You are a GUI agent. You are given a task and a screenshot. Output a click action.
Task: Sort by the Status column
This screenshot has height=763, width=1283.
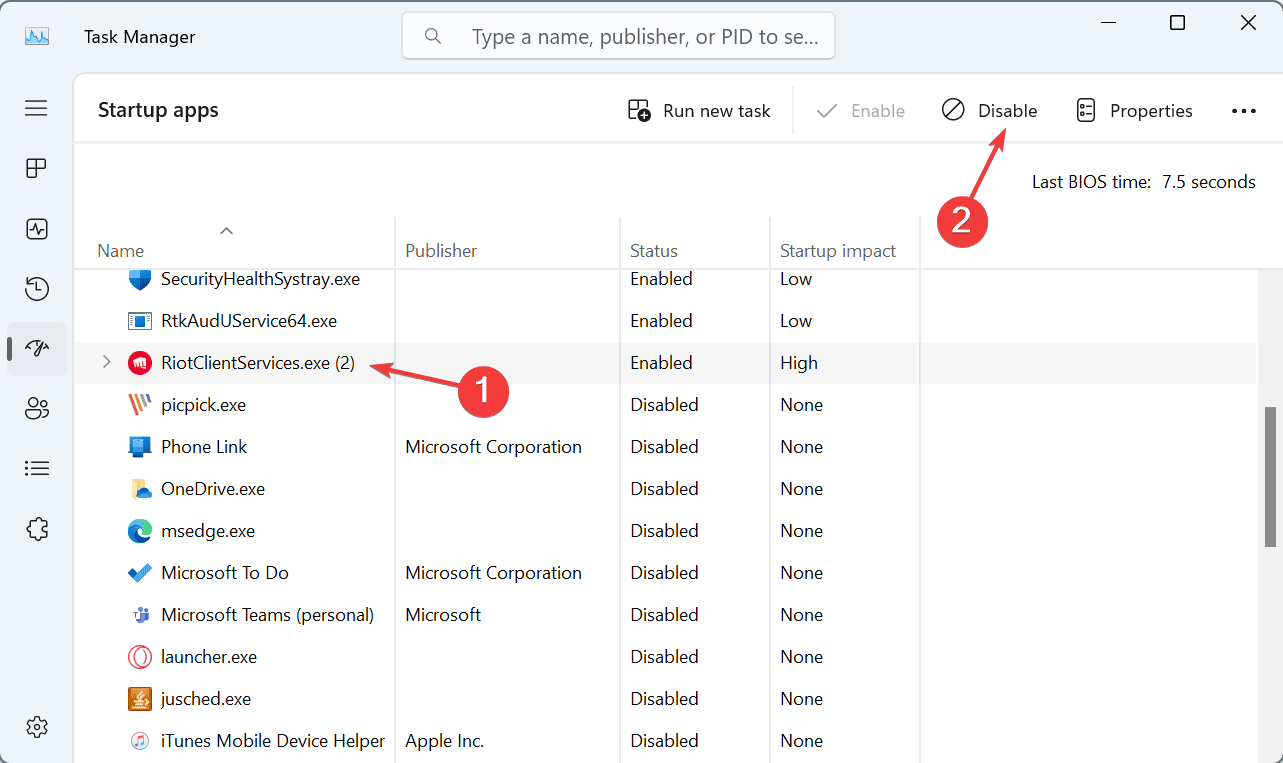tap(654, 251)
